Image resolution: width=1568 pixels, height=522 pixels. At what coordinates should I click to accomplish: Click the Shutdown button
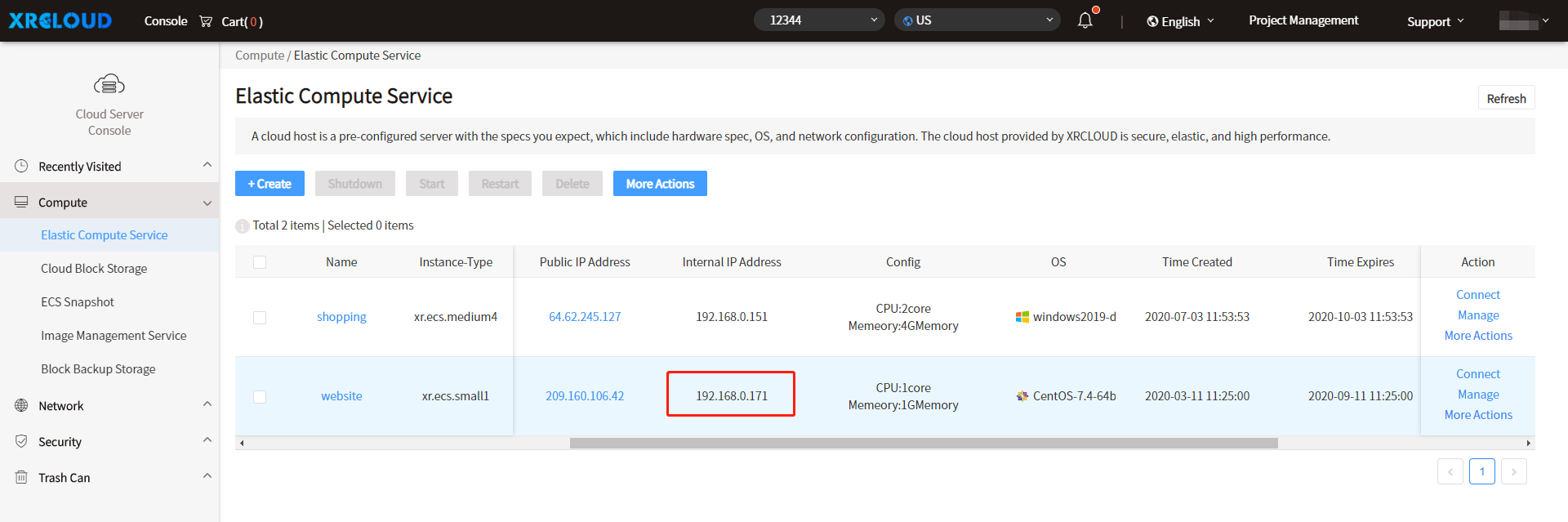[x=355, y=184]
